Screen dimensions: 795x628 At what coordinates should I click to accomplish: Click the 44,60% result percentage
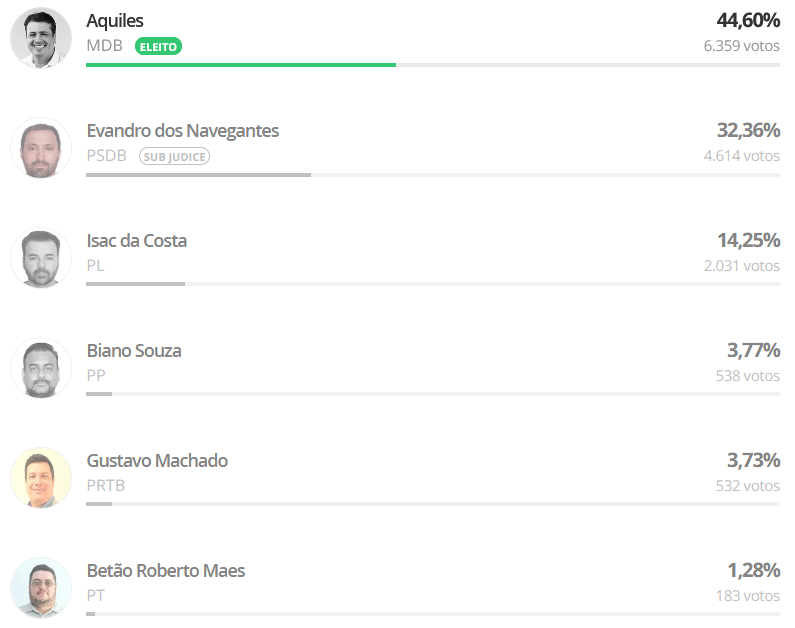[x=748, y=21]
